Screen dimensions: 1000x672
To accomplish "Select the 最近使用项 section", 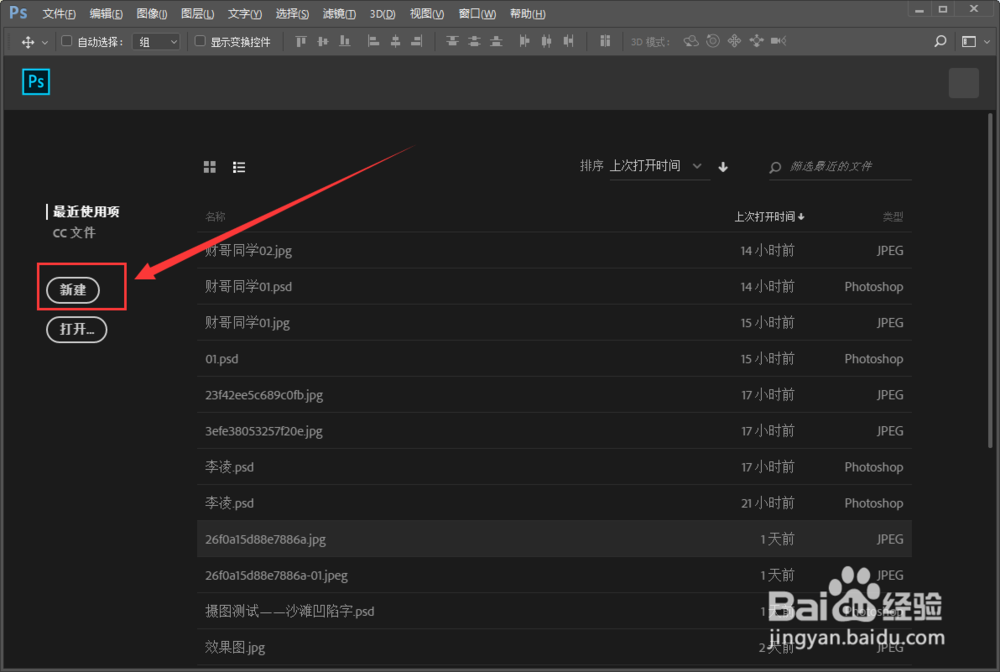I will point(86,212).
